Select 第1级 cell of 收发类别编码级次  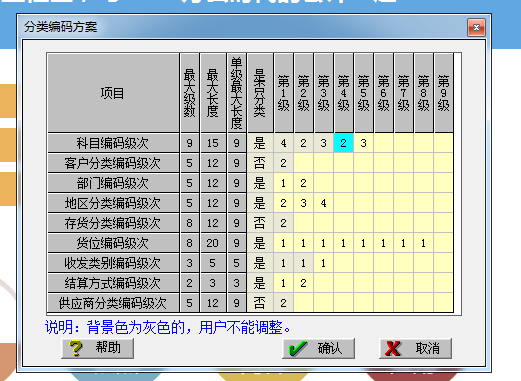pos(283,263)
